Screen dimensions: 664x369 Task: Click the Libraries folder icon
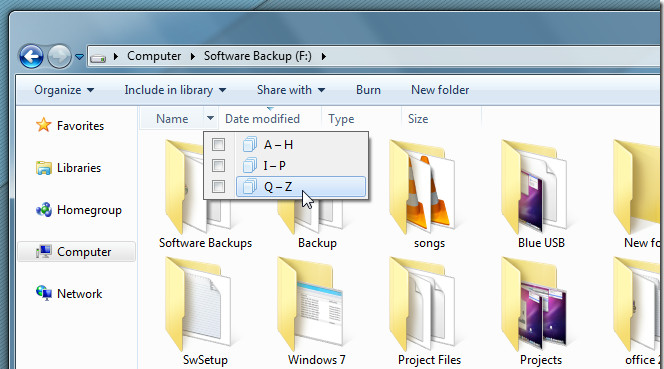(44, 168)
